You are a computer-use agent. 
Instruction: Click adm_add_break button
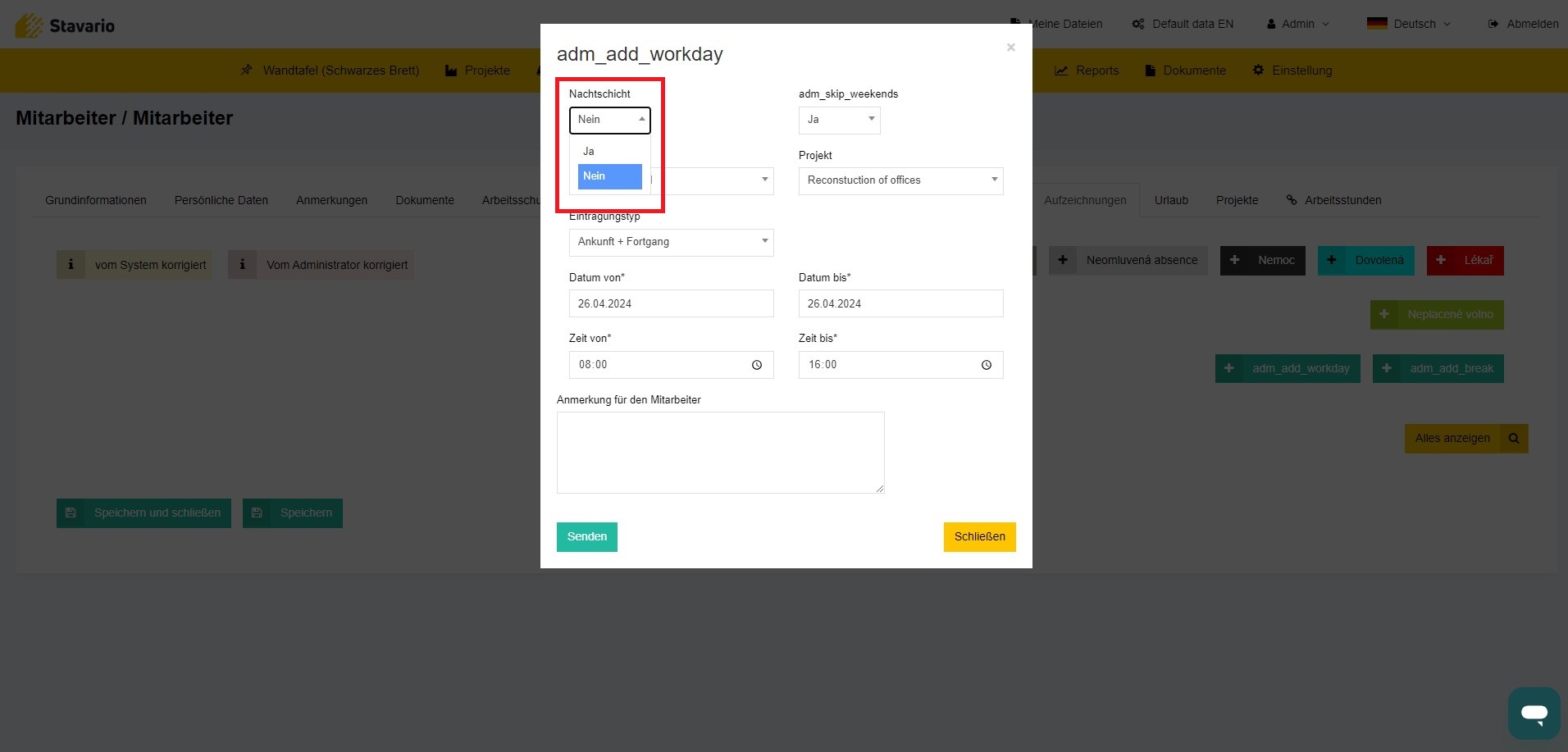tap(1438, 368)
